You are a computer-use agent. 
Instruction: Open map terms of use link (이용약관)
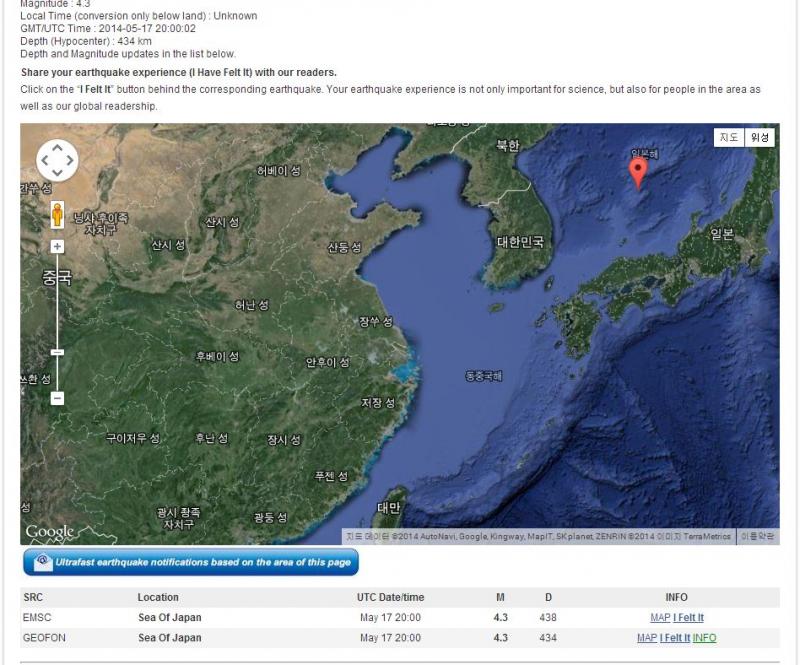[757, 537]
